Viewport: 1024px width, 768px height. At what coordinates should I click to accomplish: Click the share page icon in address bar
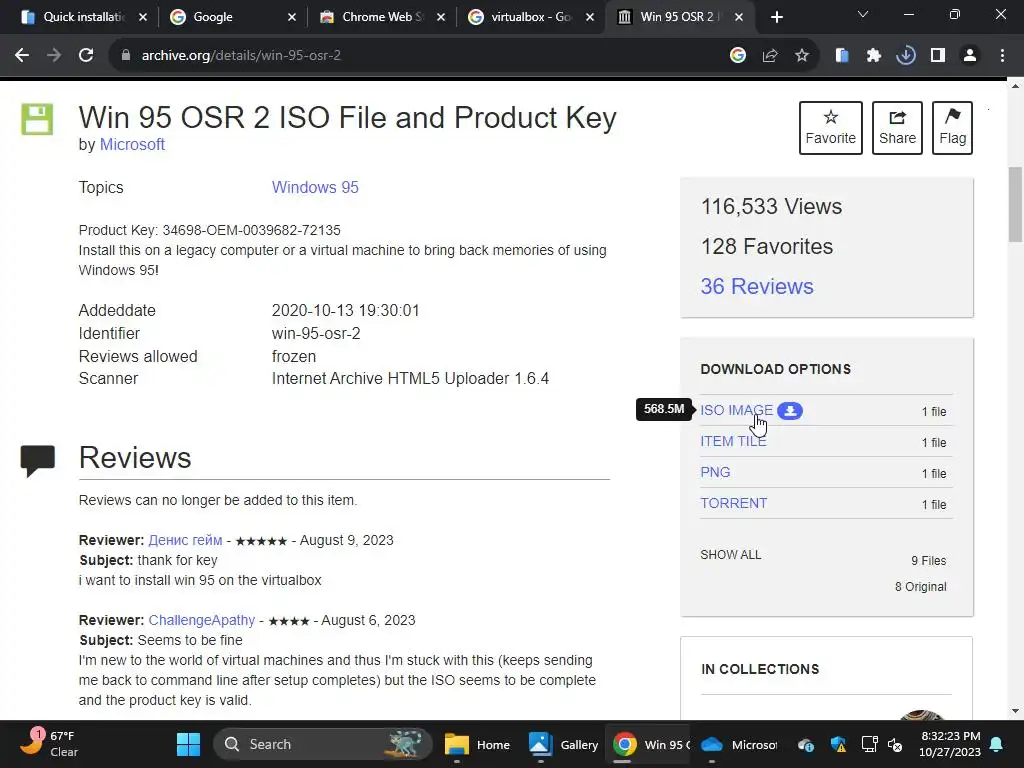(x=770, y=56)
